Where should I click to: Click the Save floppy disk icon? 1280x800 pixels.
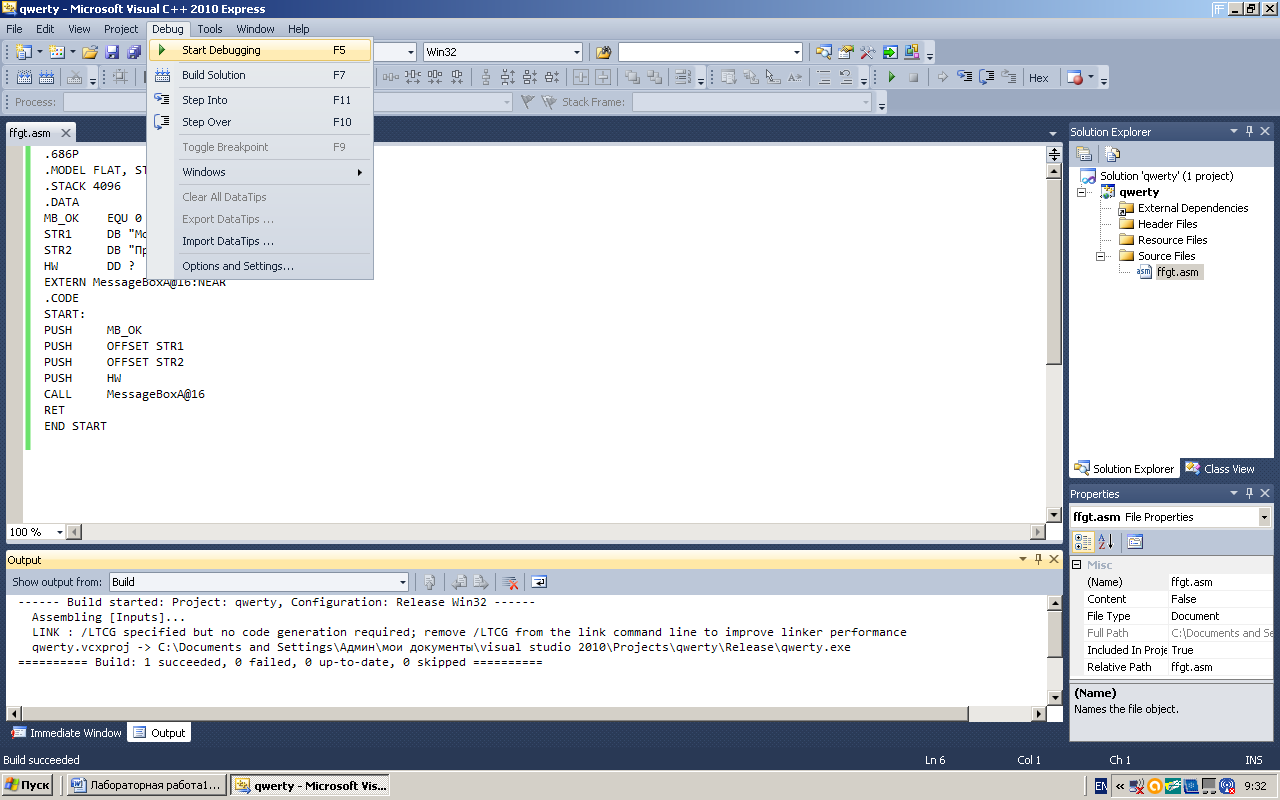[x=112, y=52]
